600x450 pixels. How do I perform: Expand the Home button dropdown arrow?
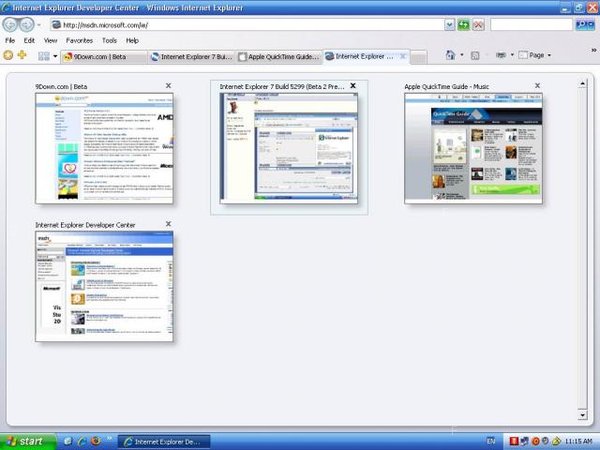[462, 55]
